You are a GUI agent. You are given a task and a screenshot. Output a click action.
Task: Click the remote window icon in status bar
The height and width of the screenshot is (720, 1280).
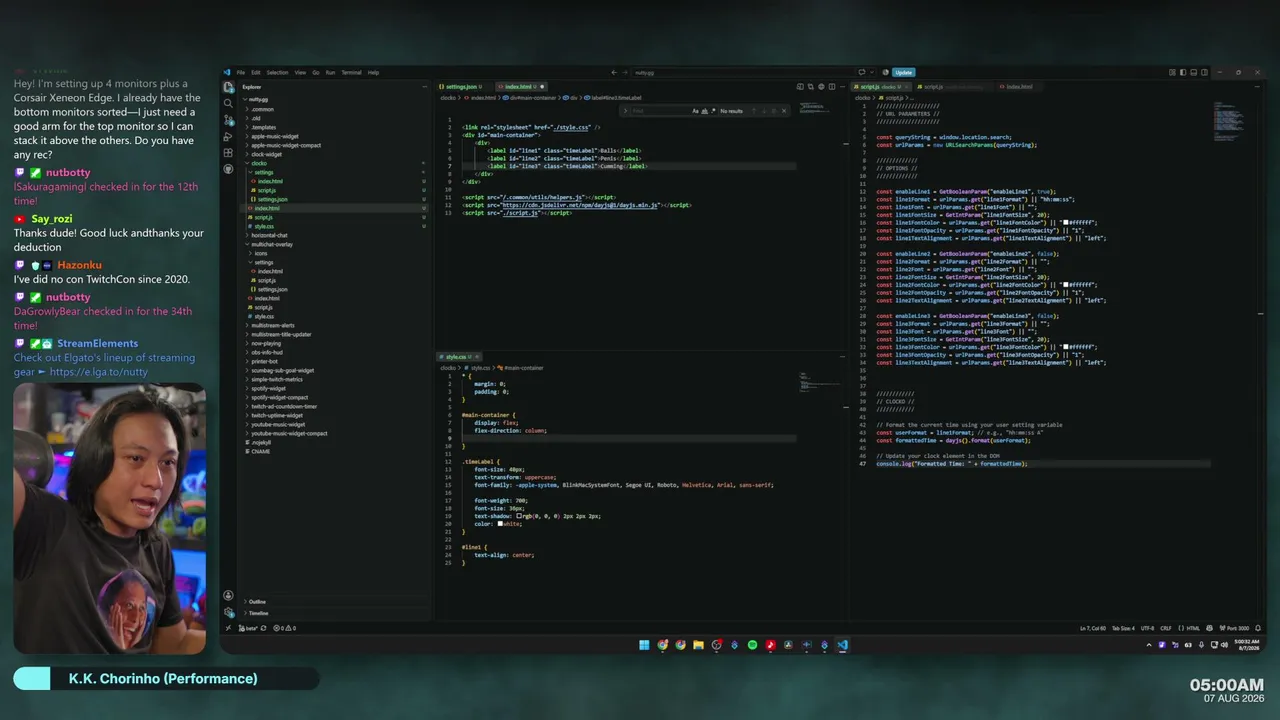coord(228,628)
